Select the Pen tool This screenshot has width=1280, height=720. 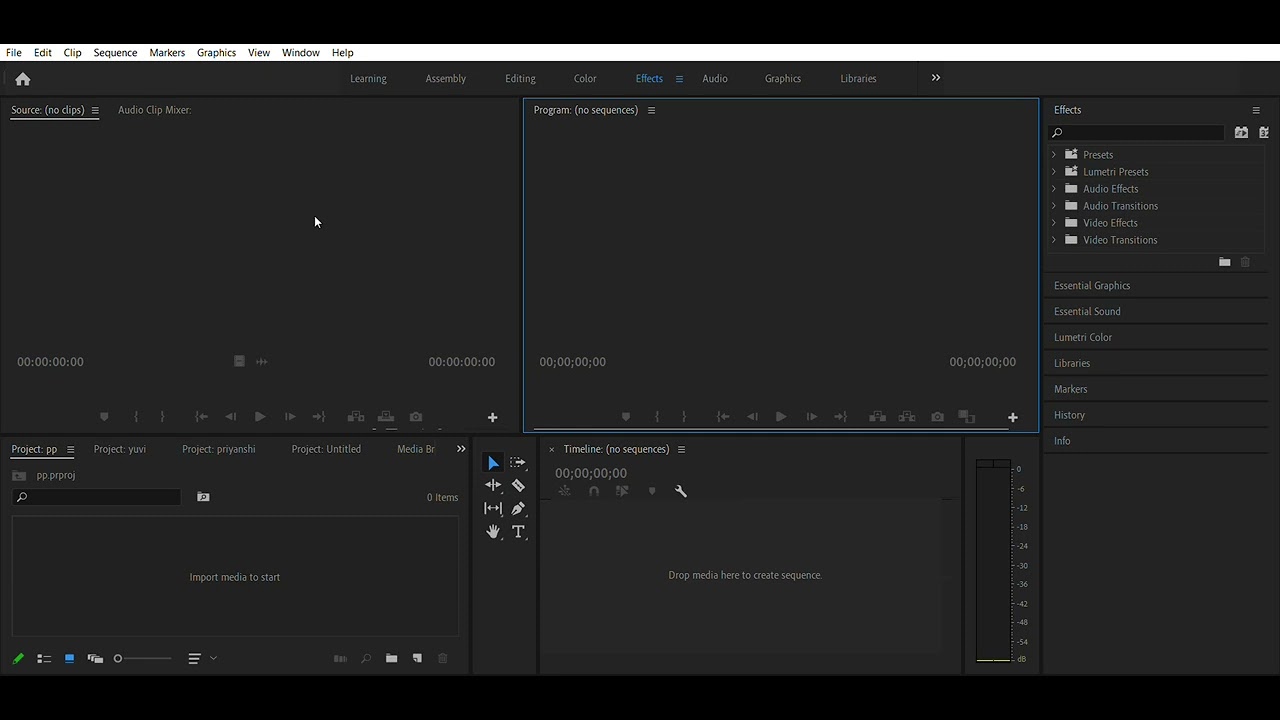(518, 508)
